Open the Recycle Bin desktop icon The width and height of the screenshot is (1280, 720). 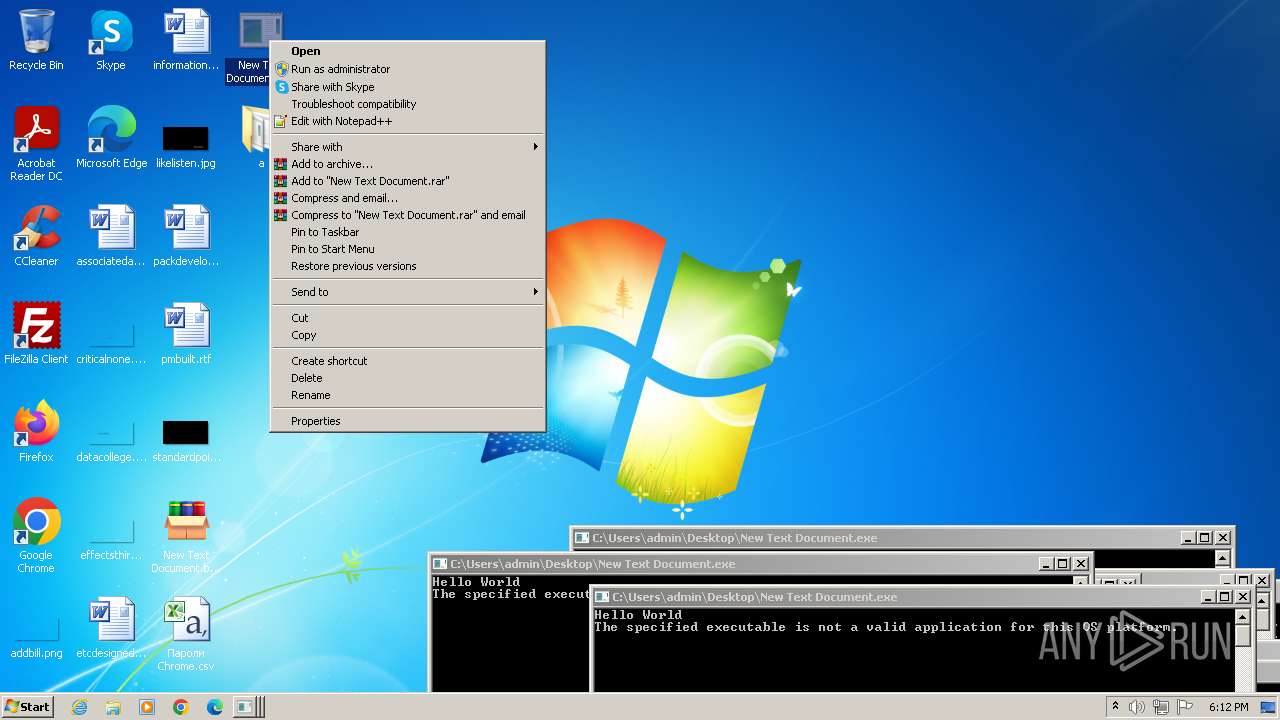(36, 40)
